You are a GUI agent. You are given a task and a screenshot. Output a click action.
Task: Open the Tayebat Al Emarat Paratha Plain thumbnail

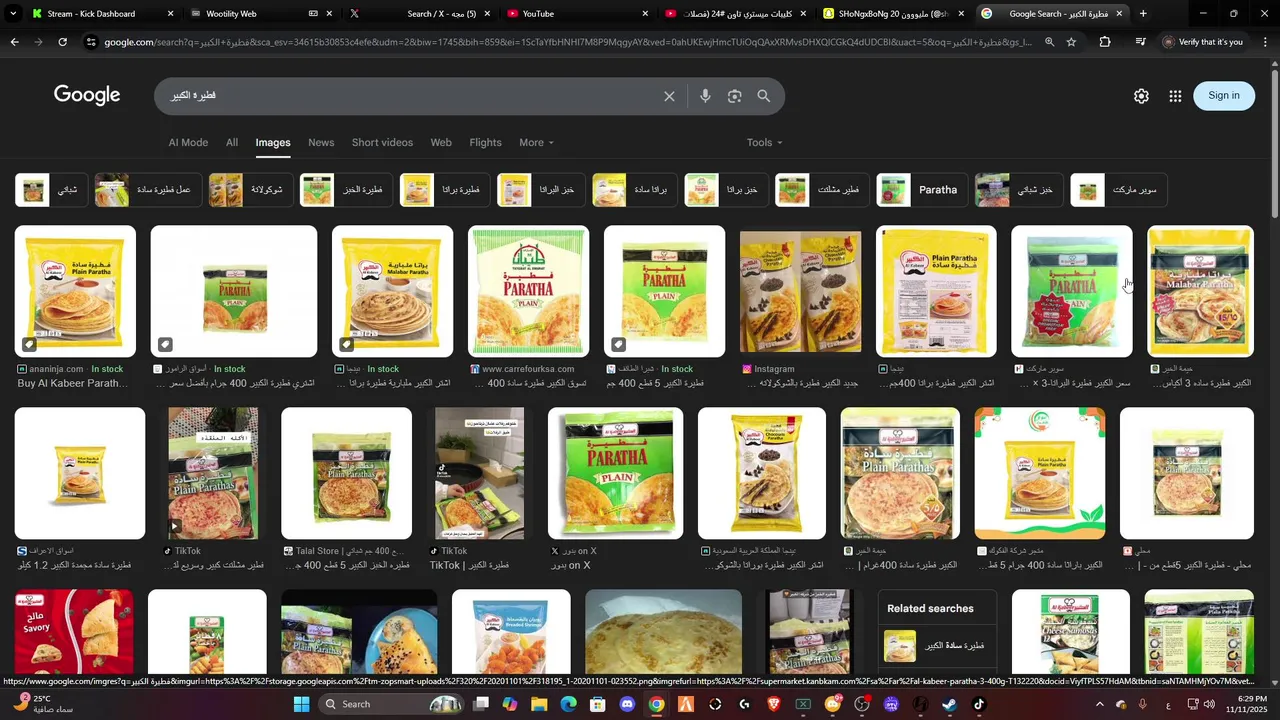(x=528, y=291)
